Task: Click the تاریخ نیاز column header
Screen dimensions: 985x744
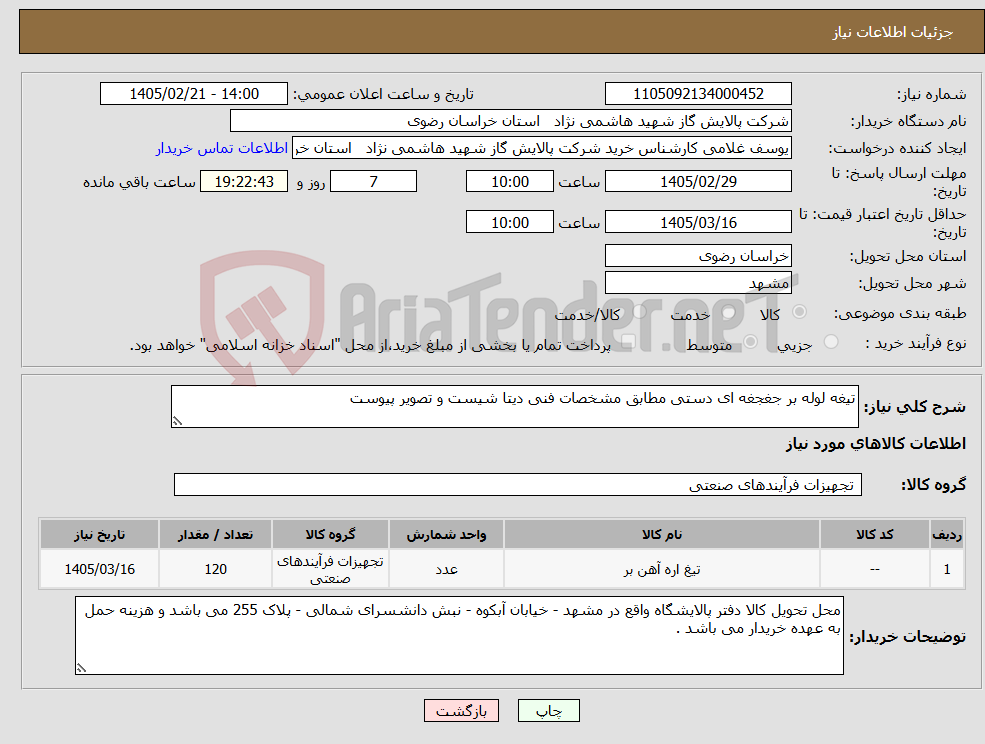Action: pyautogui.click(x=99, y=534)
